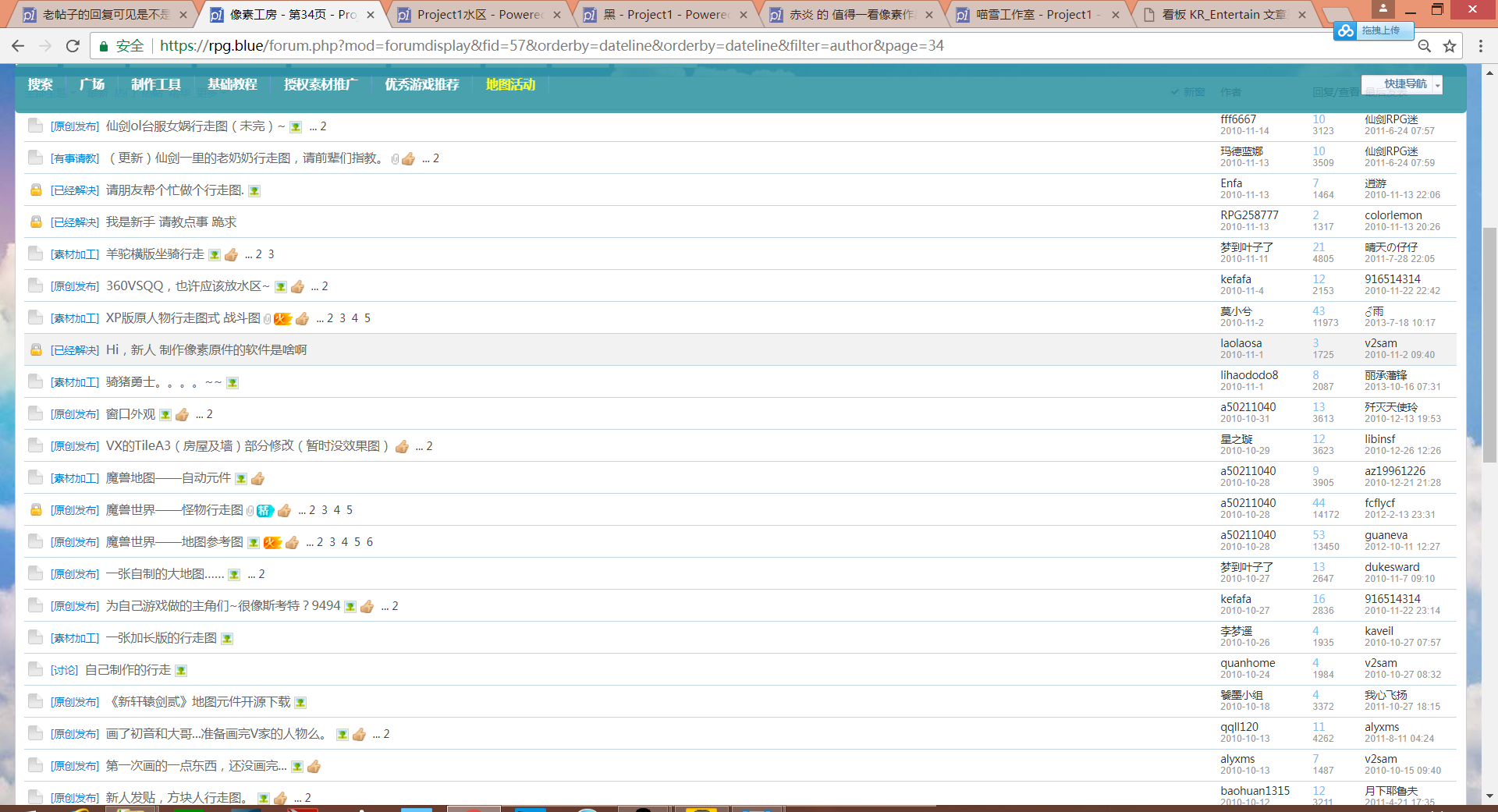This screenshot has height=812, width=1498.
Task: Open last poster link dukesward
Action: coord(1392,567)
